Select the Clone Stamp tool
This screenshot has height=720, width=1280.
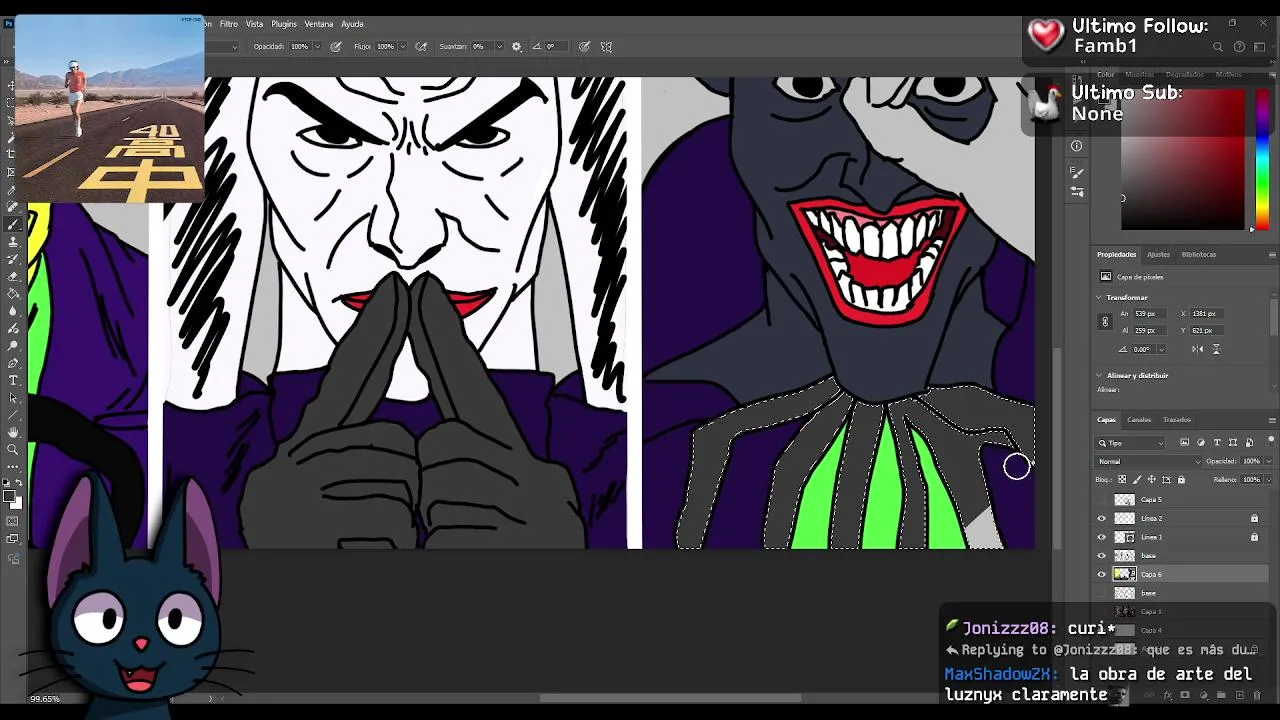(x=12, y=242)
